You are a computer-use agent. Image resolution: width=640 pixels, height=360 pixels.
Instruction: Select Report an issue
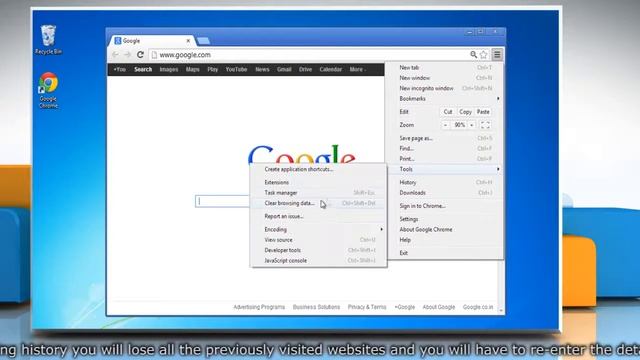pyautogui.click(x=319, y=216)
